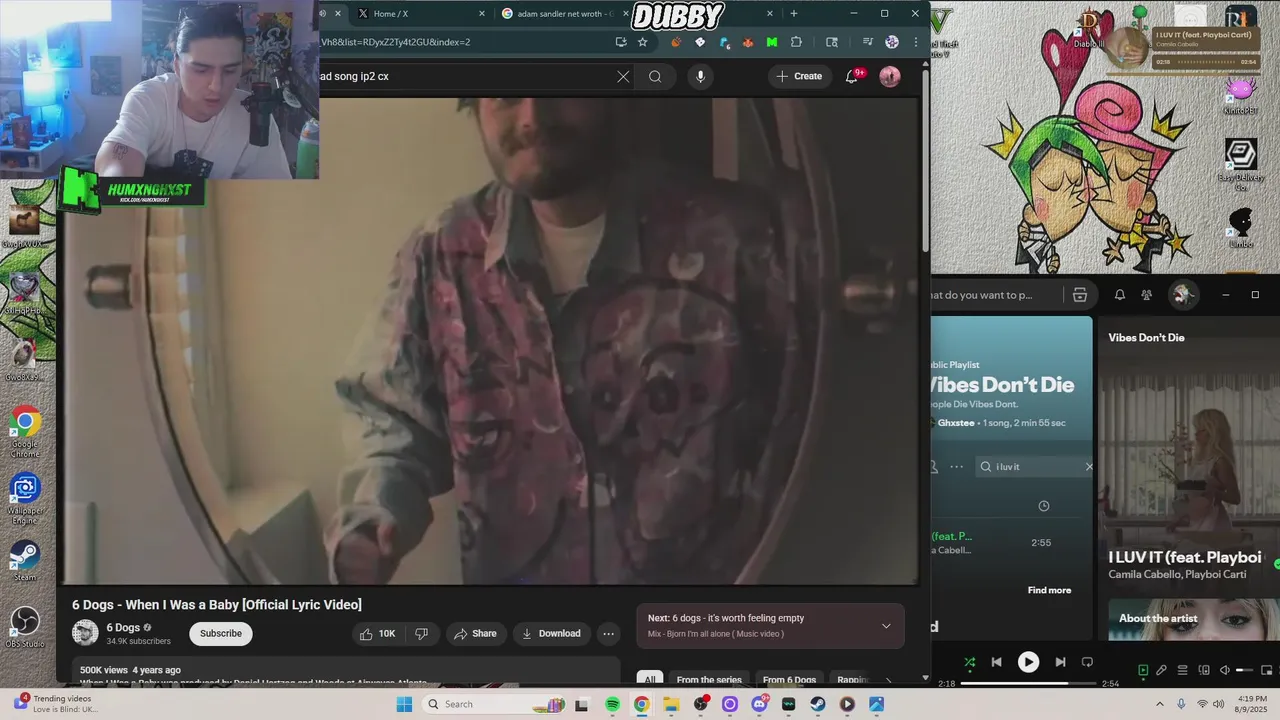Skip to previous track in Spotify
1280x720 pixels.
coord(996,662)
